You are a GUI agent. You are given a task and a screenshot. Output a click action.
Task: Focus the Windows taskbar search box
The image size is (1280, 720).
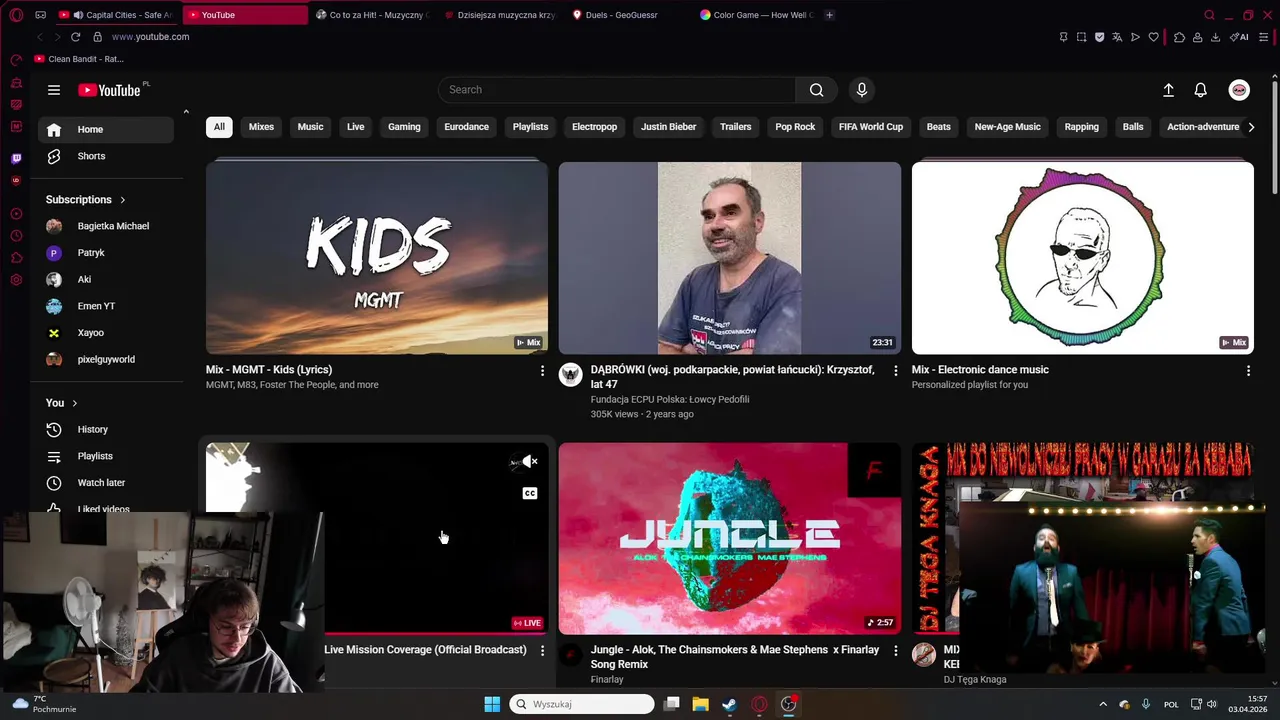[582, 704]
